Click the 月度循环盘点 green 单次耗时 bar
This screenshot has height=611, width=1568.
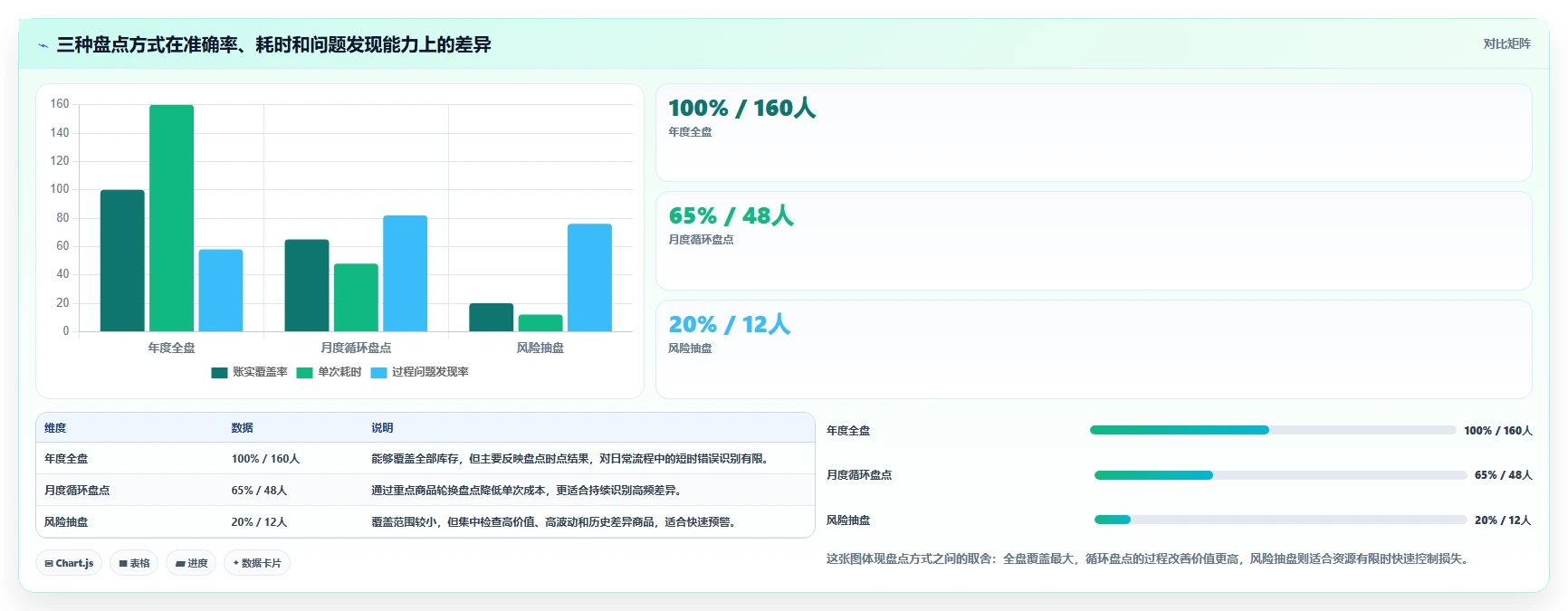pyautogui.click(x=356, y=298)
